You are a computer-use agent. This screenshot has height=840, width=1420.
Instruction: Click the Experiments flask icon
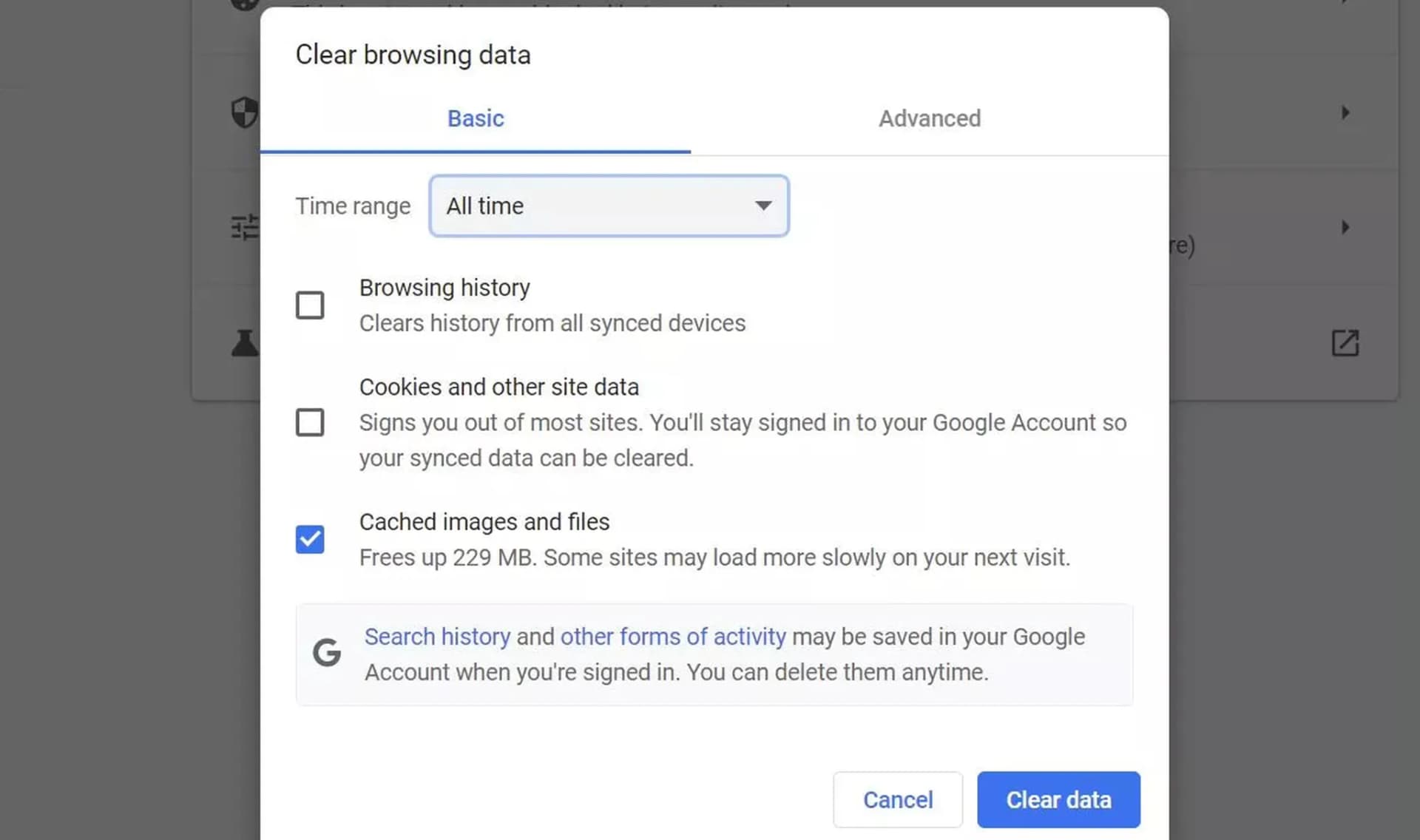click(246, 342)
